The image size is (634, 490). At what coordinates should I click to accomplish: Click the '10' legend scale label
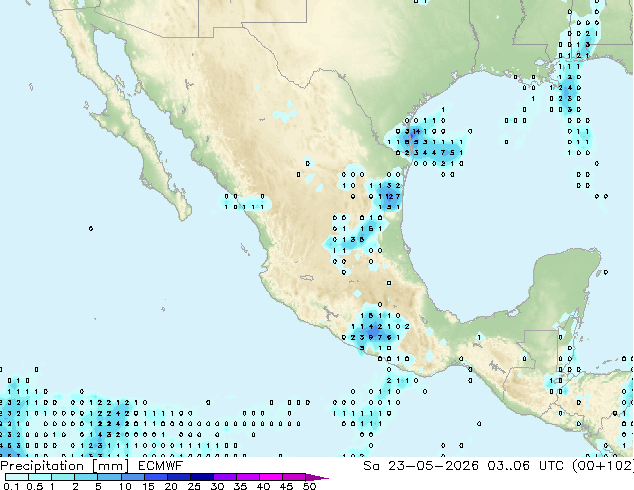point(125,486)
